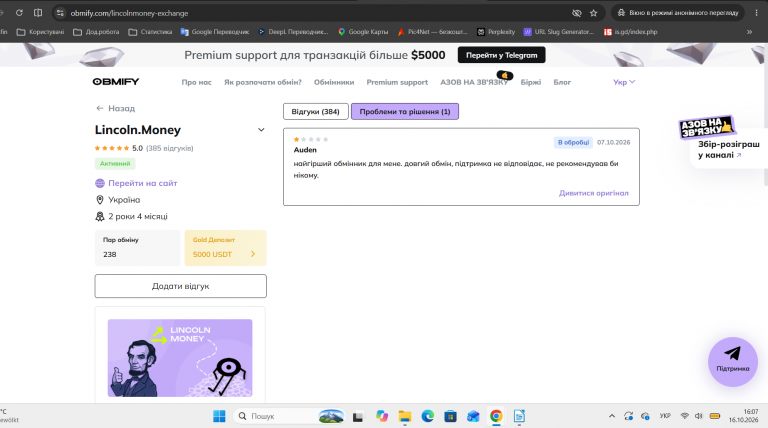The height and width of the screenshot is (428, 768).
Task: Expand the Укр language dropdown
Action: point(624,82)
